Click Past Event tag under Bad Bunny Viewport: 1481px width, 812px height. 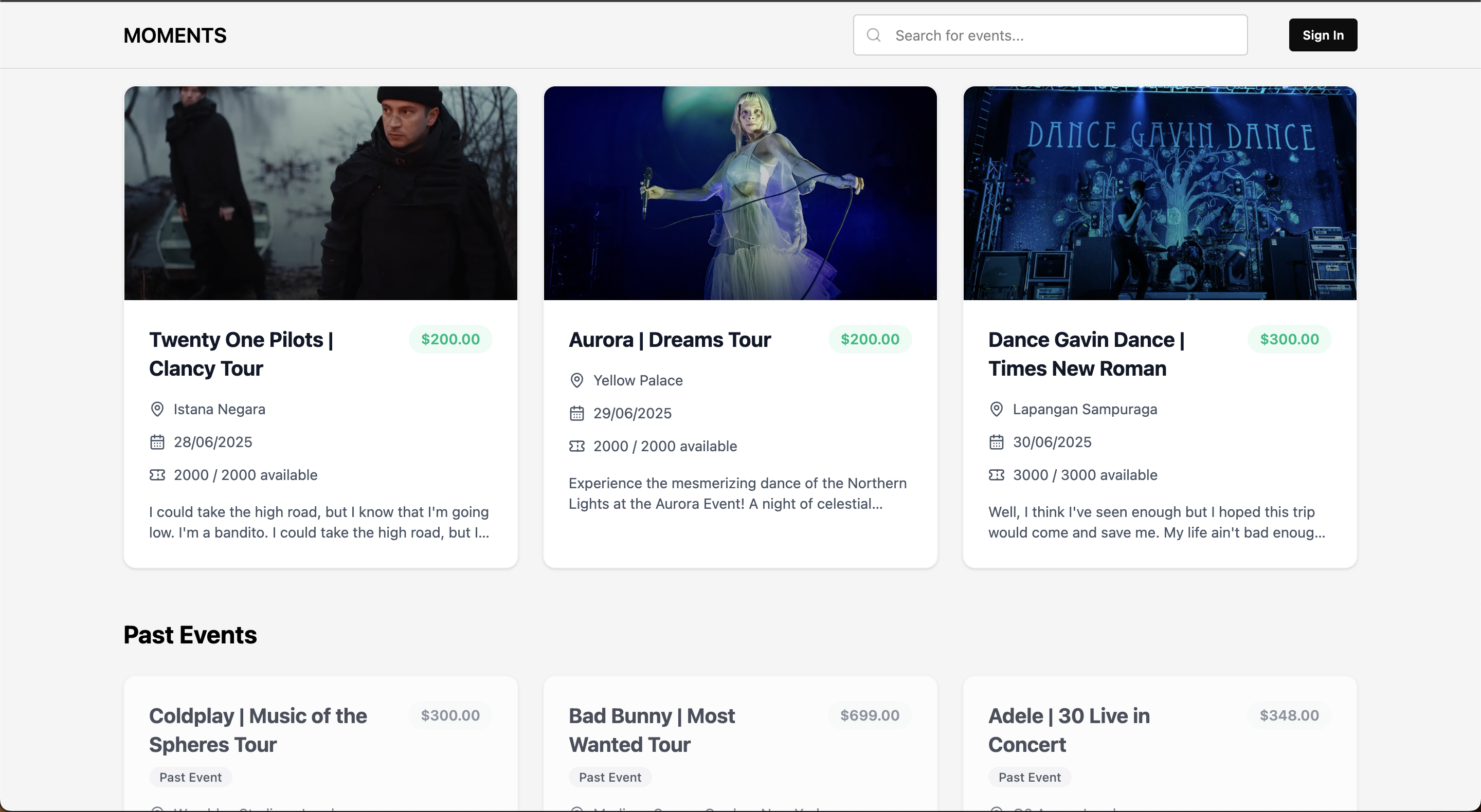(x=610, y=778)
